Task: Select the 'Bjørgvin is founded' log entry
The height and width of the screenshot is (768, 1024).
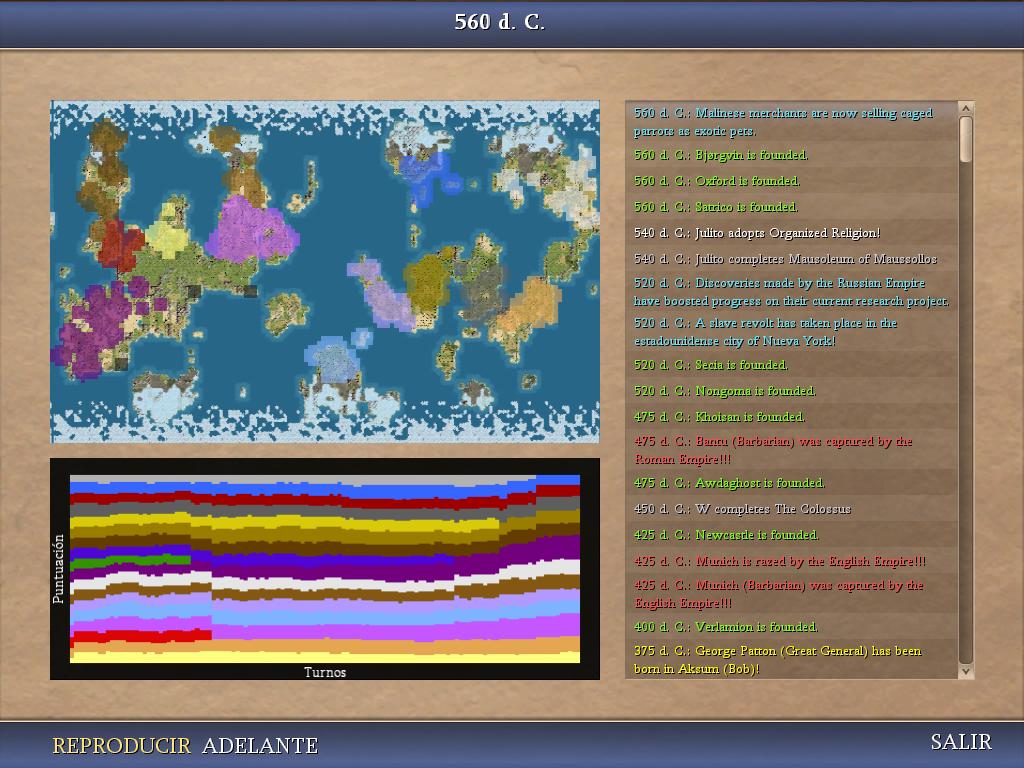Action: (x=721, y=155)
